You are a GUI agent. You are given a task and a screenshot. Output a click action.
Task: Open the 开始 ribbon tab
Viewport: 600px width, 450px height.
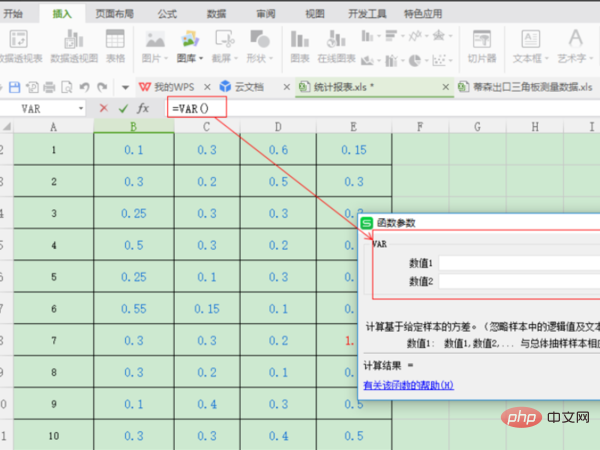(13, 14)
